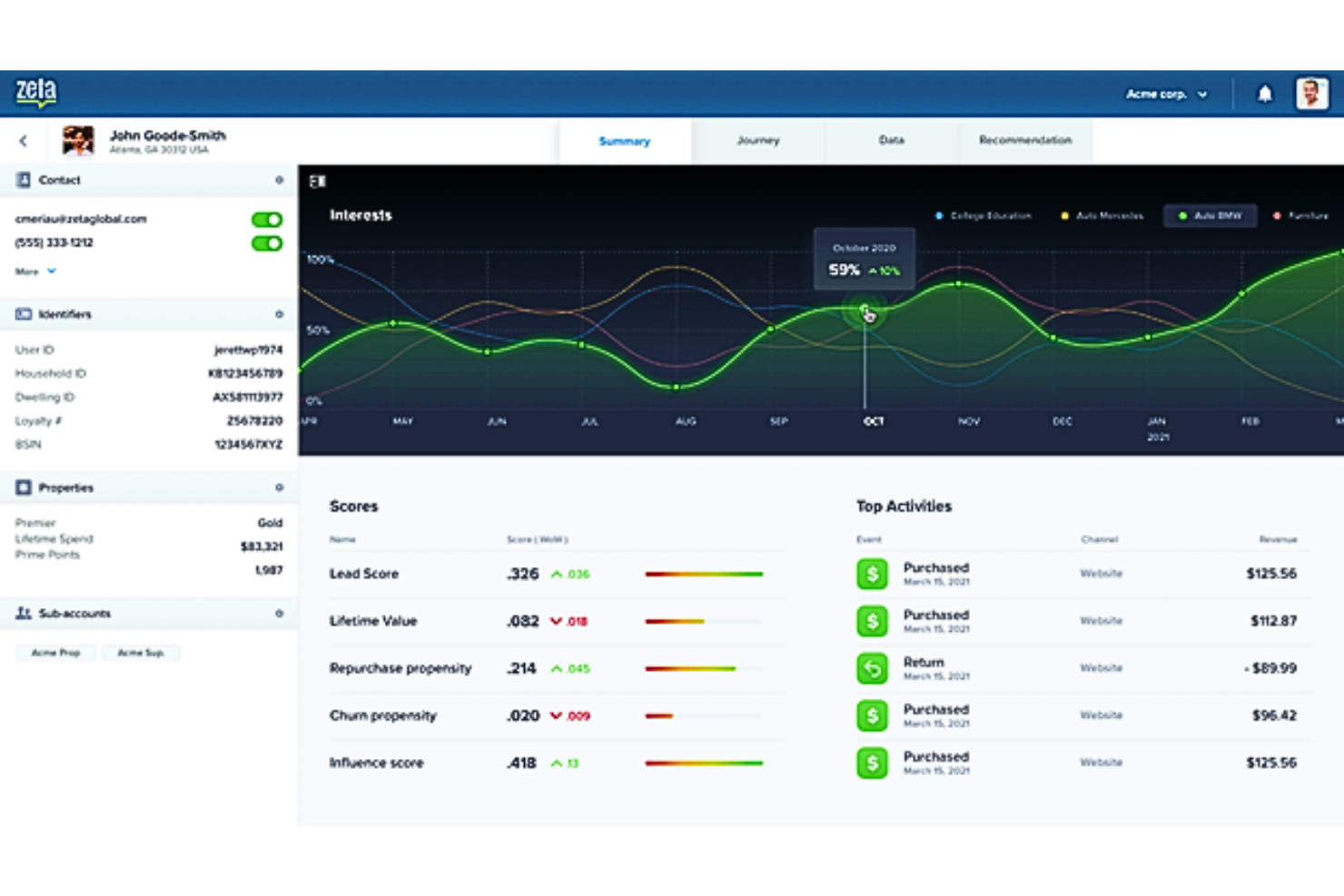This screenshot has width=1344, height=896.
Task: Open the Acme corp. dropdown
Action: 1167,94
